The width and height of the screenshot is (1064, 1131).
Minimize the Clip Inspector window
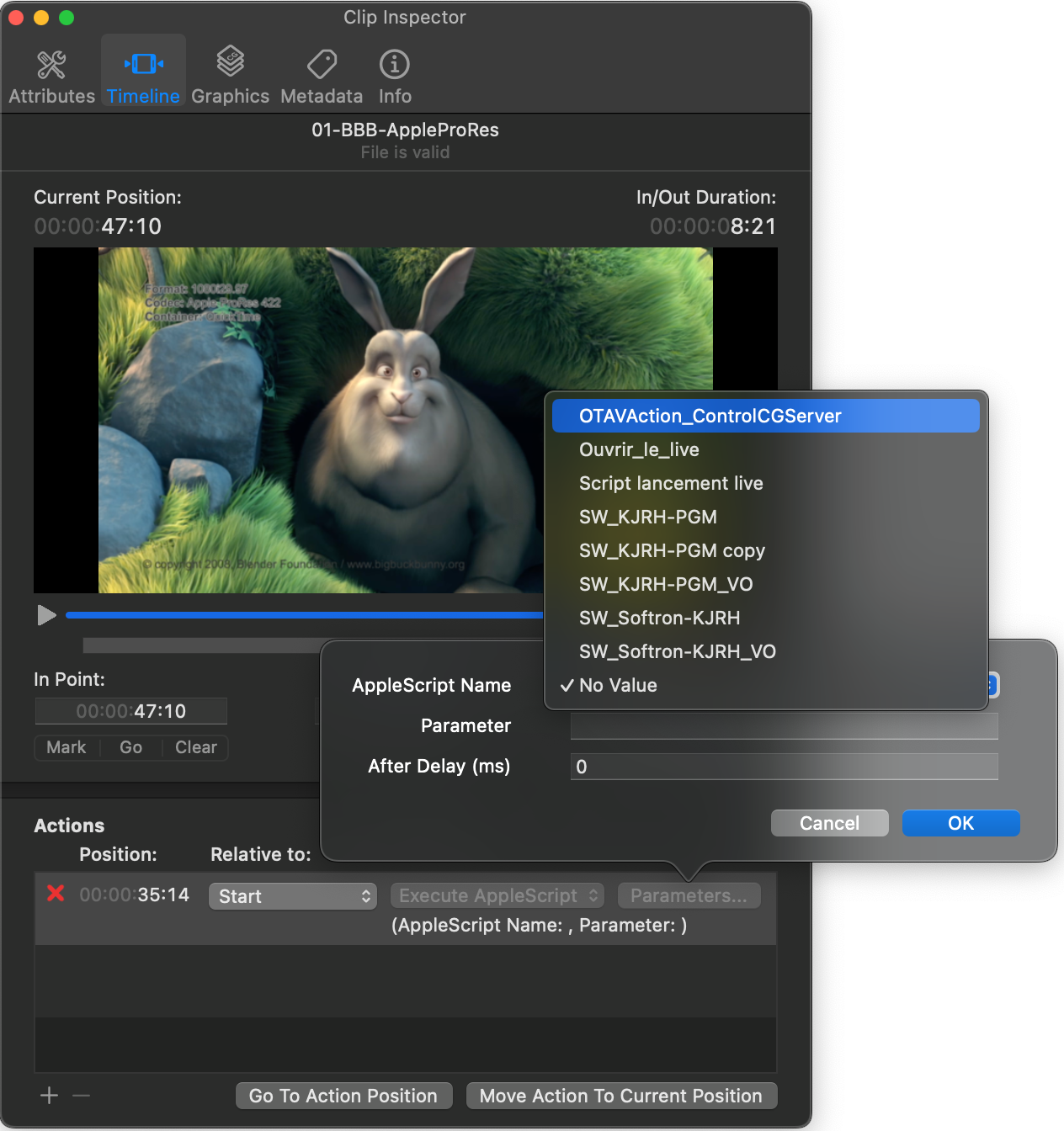(41, 17)
